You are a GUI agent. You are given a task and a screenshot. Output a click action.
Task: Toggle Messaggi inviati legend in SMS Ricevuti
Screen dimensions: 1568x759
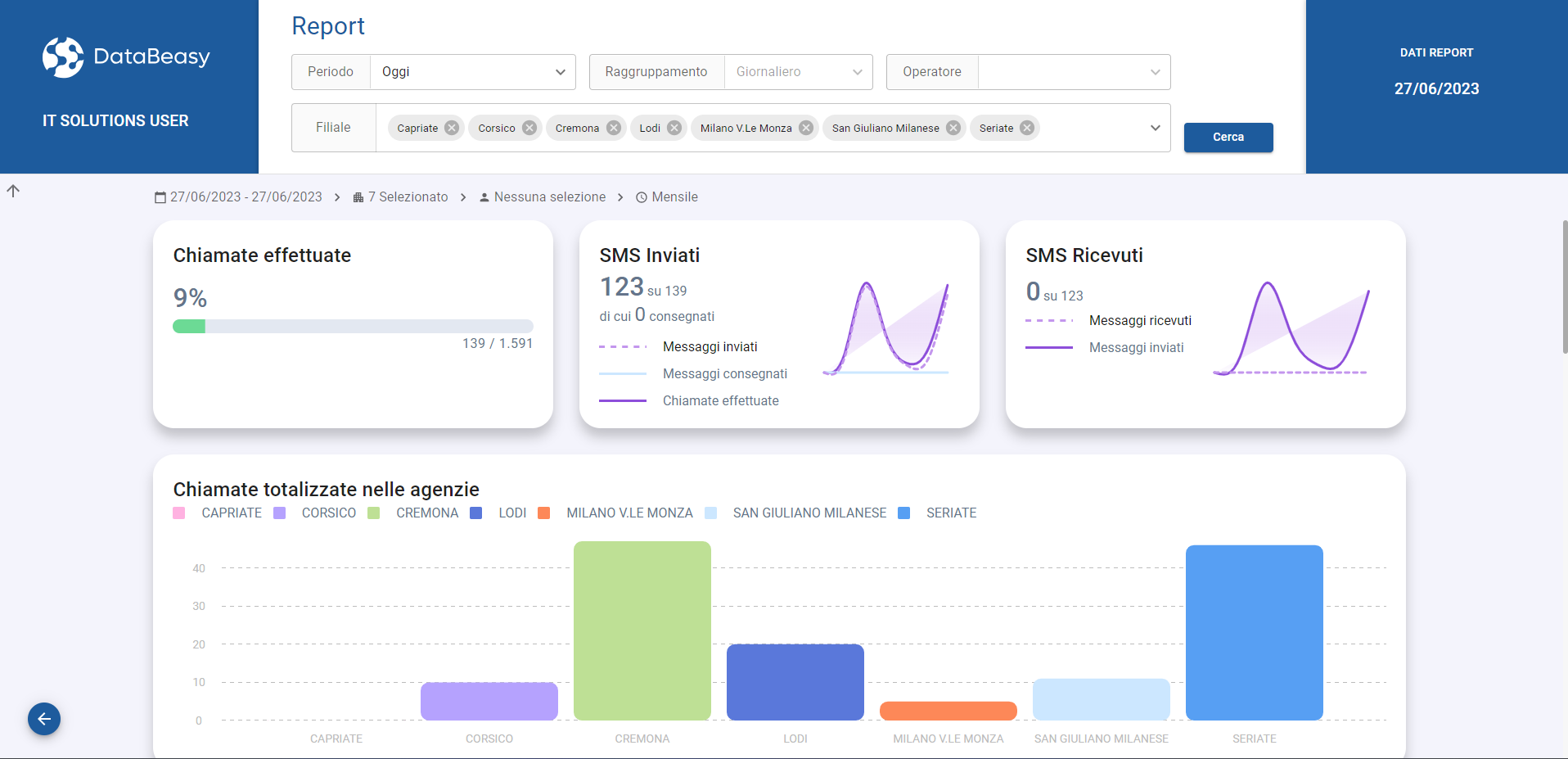coord(1136,347)
